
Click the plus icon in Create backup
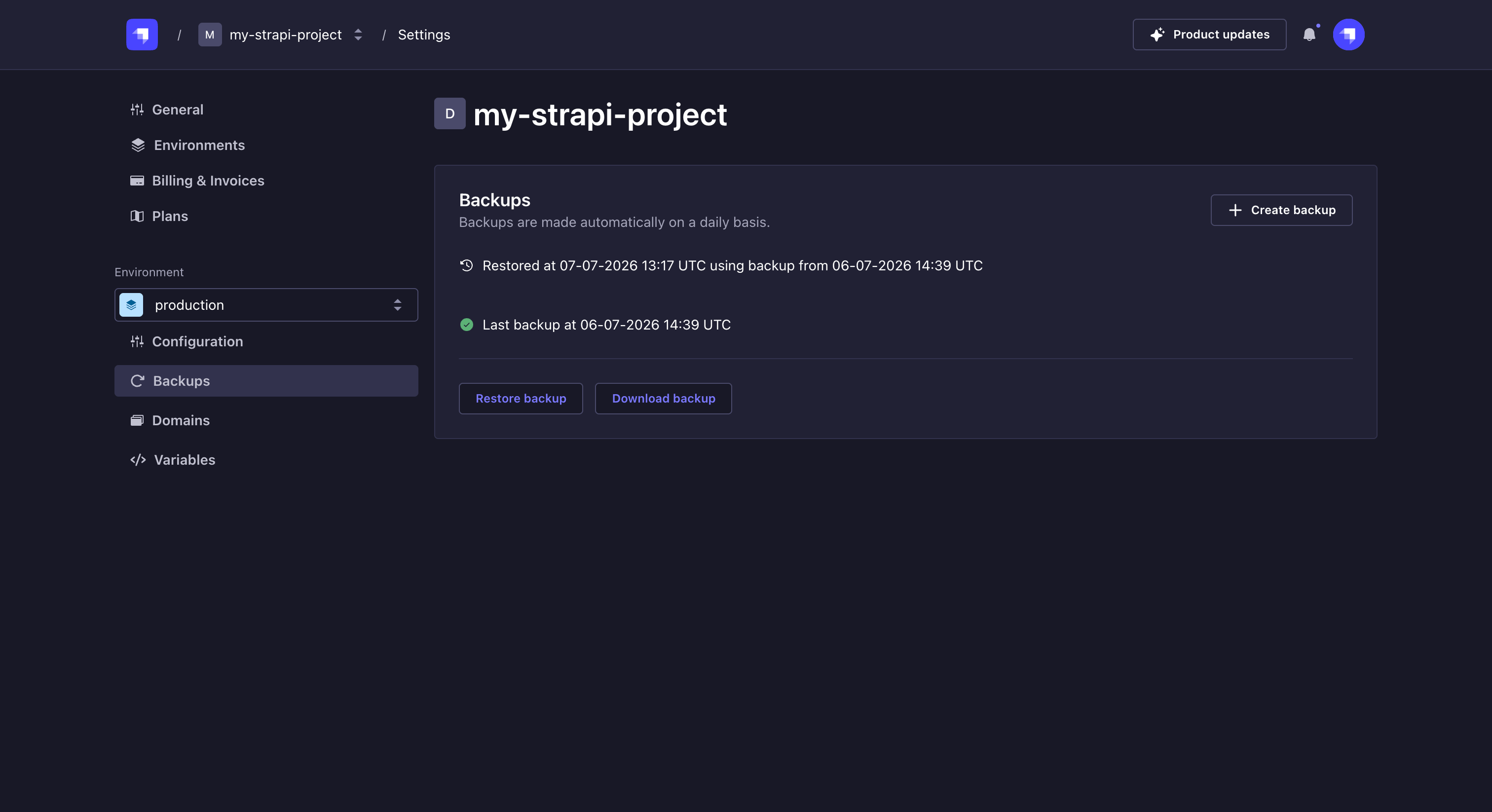(1235, 210)
